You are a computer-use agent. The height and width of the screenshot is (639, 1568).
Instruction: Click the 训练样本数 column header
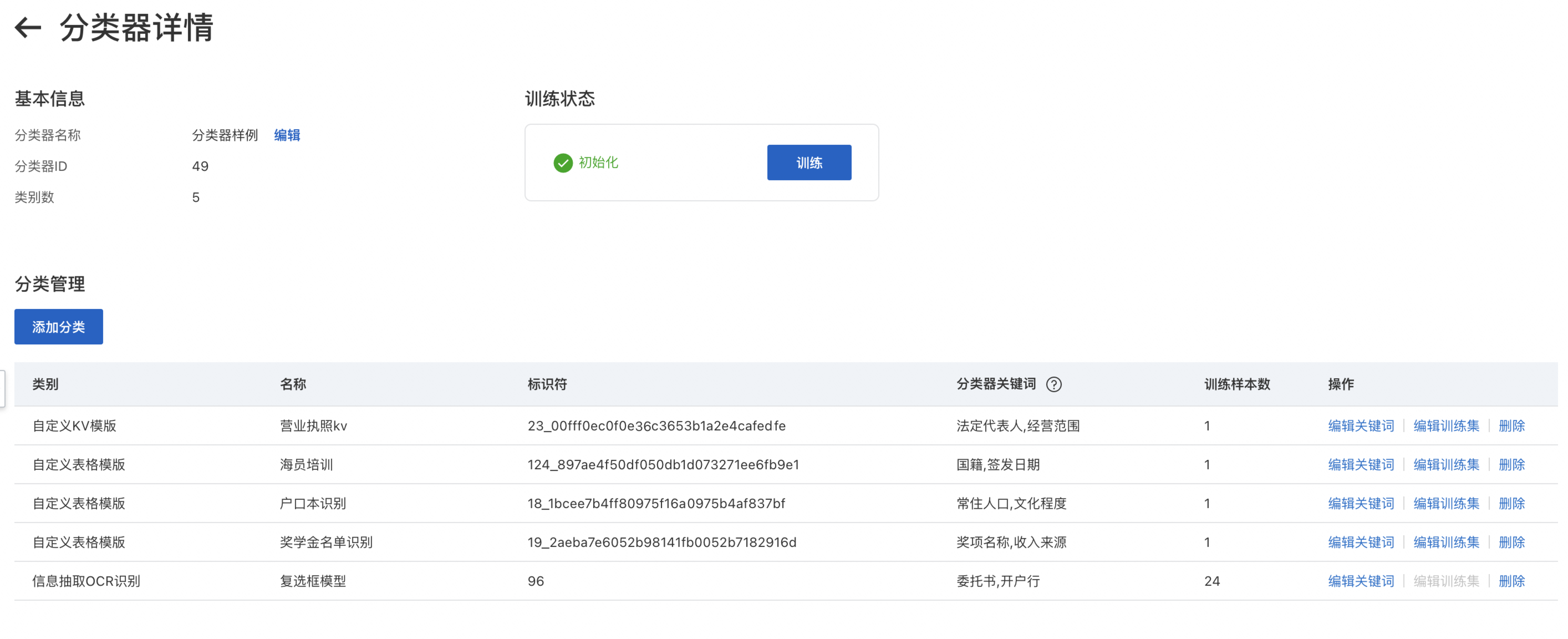point(1237,384)
